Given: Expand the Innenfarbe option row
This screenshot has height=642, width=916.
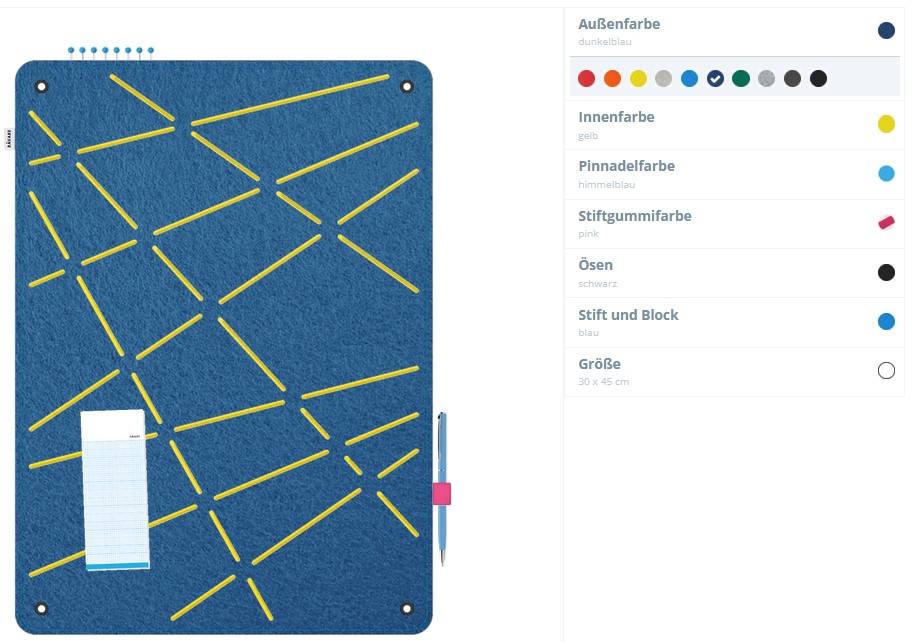Looking at the screenshot, I should [x=734, y=125].
